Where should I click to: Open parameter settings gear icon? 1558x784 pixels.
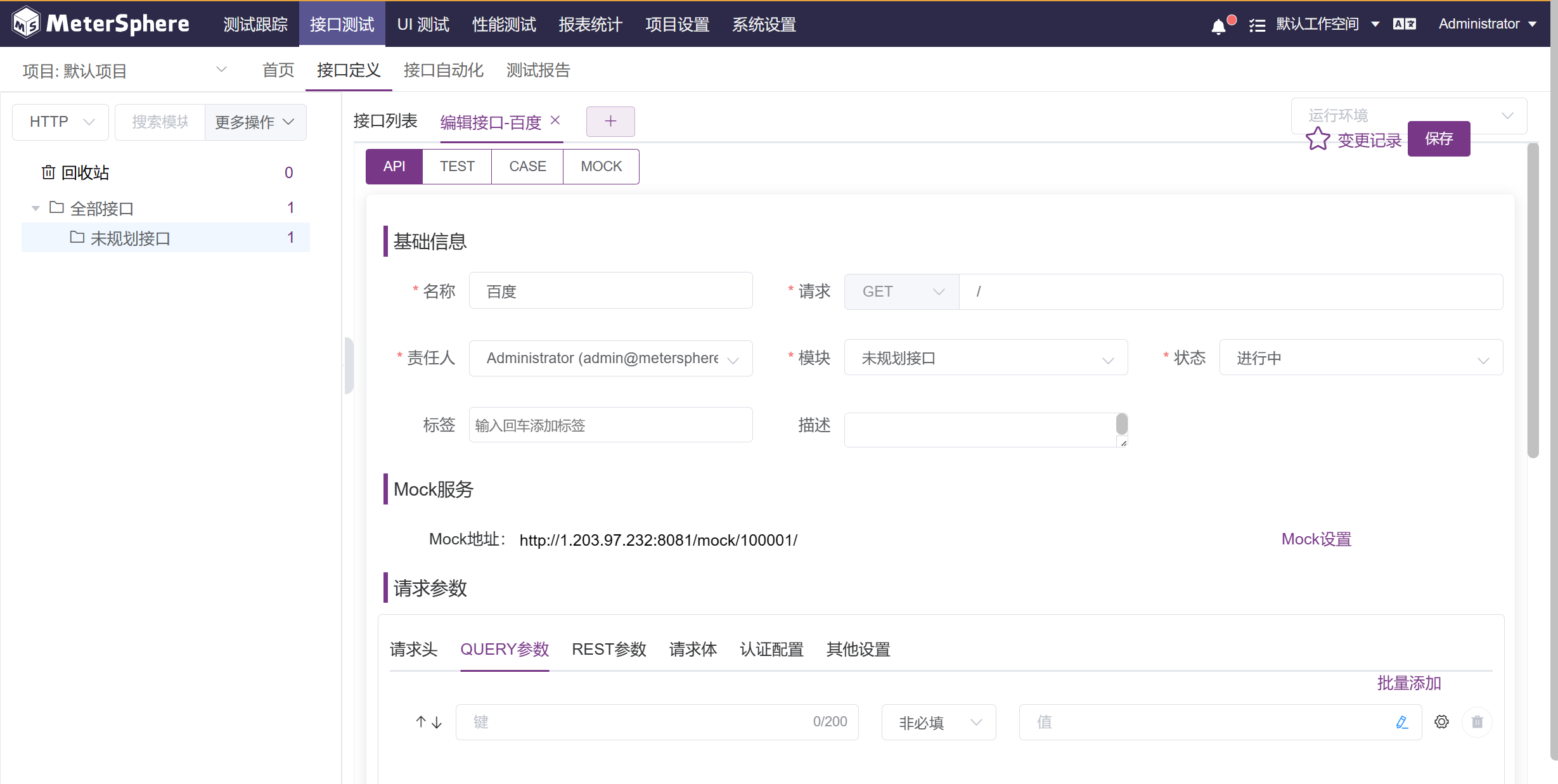tap(1441, 722)
